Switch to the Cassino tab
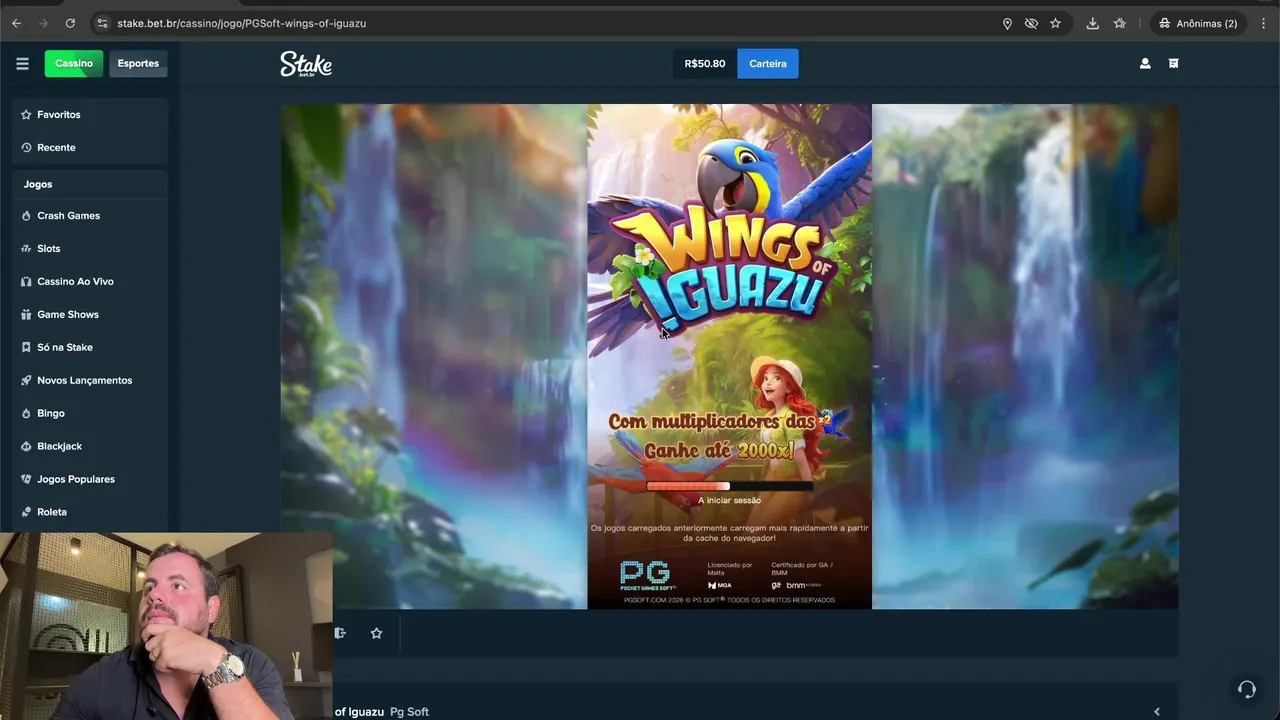This screenshot has height=720, width=1280. coord(74,63)
